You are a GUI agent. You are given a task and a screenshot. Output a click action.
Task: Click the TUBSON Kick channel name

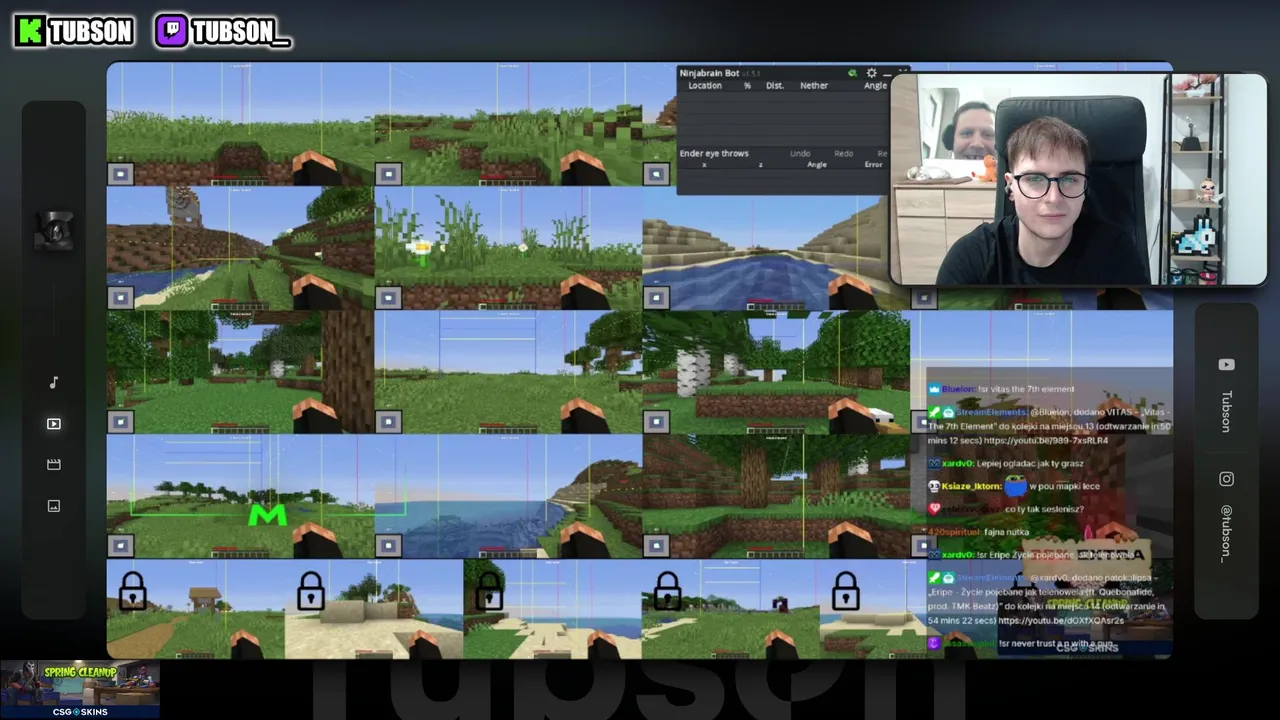91,32
